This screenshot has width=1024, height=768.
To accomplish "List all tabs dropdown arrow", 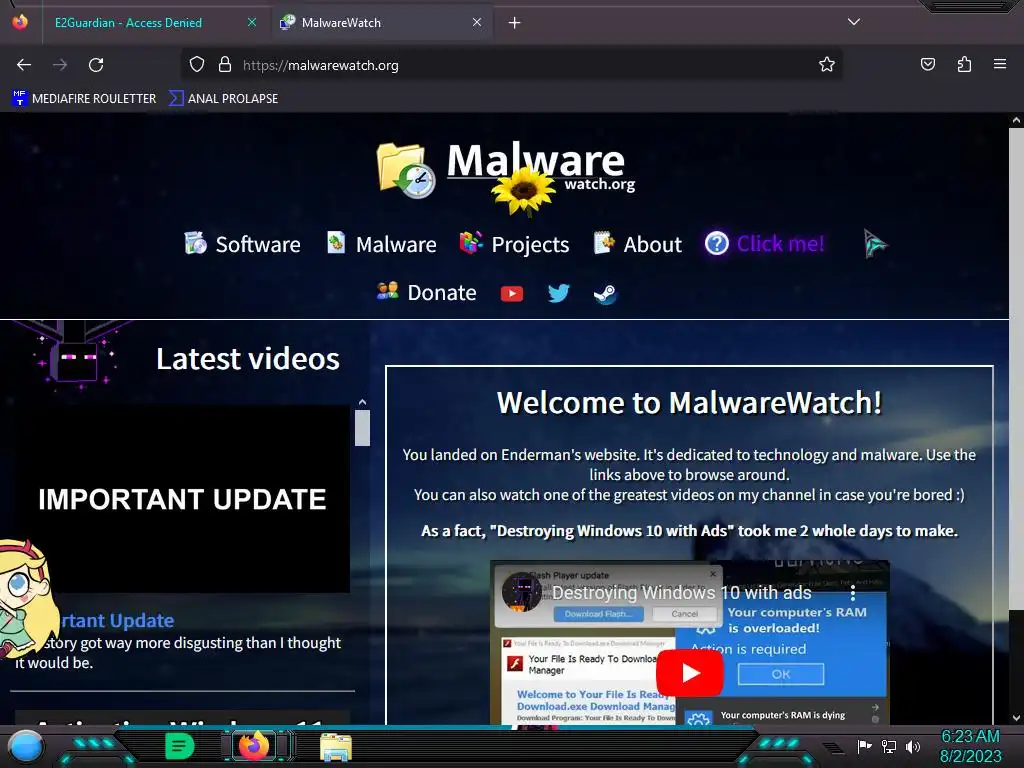I will (854, 22).
